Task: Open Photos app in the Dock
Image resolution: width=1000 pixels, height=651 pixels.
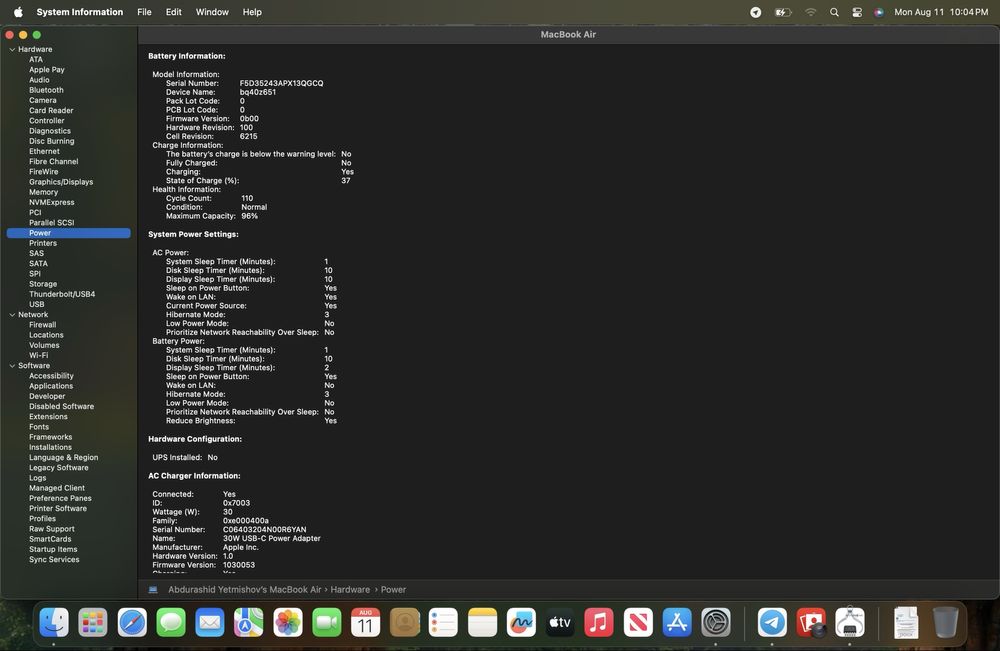Action: pyautogui.click(x=288, y=622)
